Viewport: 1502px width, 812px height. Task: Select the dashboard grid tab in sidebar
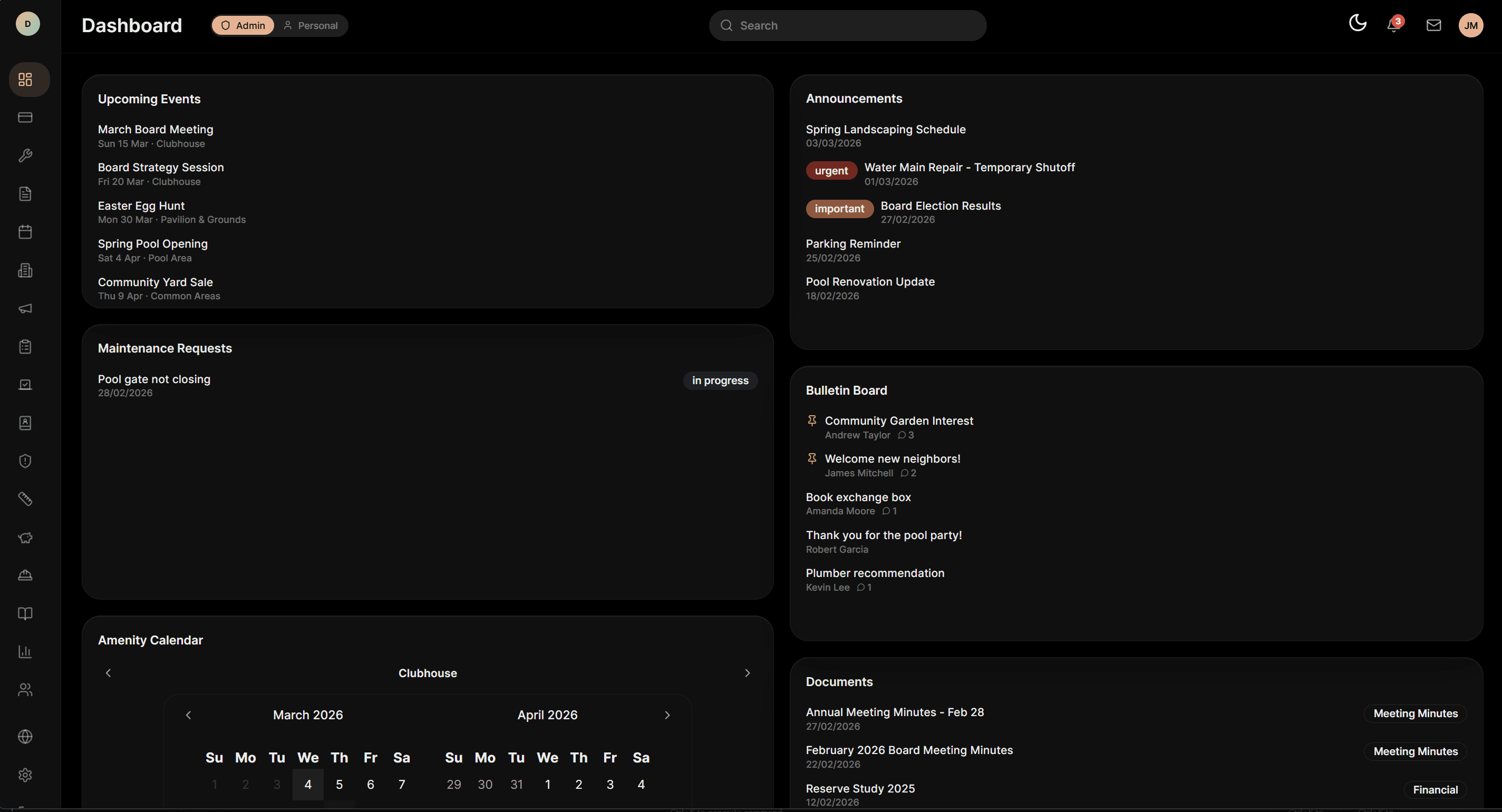pos(28,79)
